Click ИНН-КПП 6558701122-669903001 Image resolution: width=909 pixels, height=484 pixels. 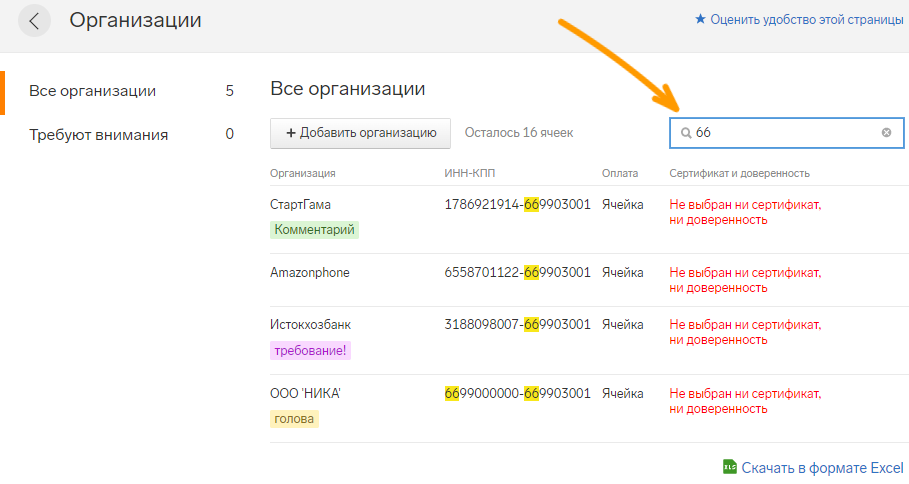pyautogui.click(x=517, y=272)
